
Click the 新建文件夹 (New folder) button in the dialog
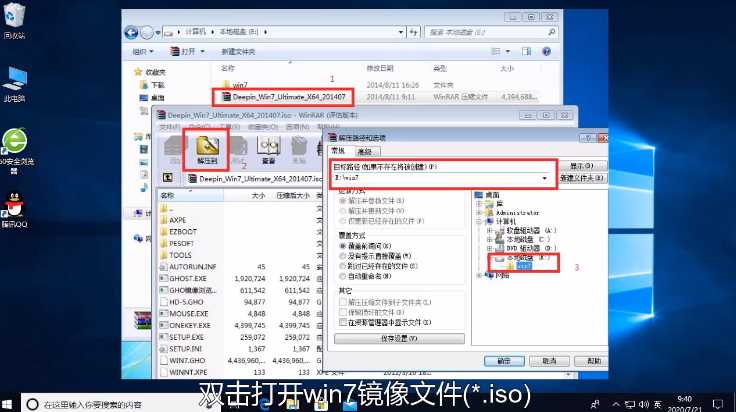[x=583, y=178]
